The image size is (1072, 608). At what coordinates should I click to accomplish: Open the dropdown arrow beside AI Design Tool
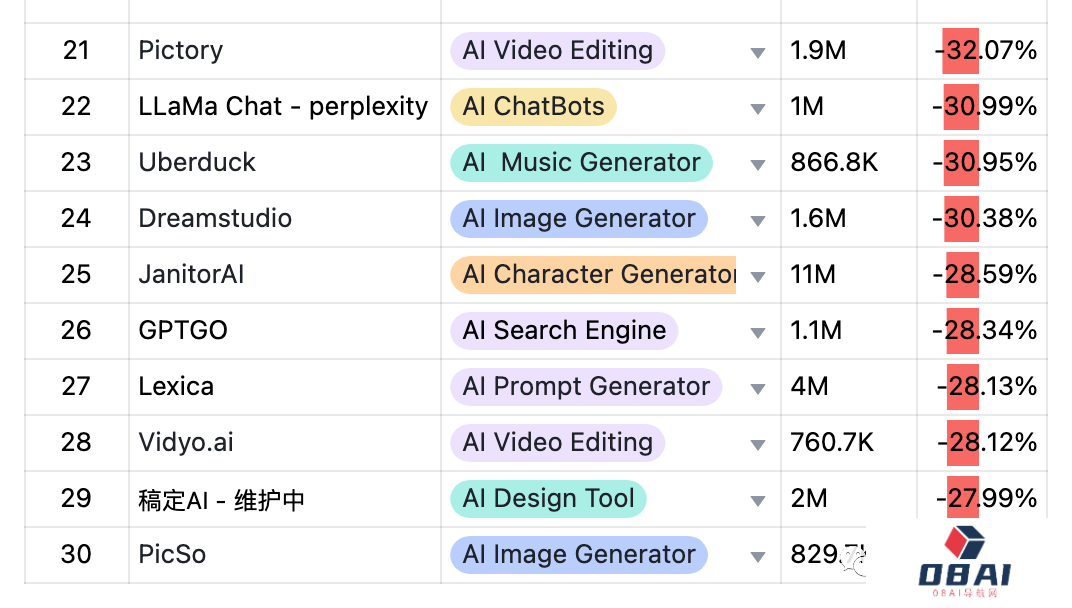click(x=758, y=501)
